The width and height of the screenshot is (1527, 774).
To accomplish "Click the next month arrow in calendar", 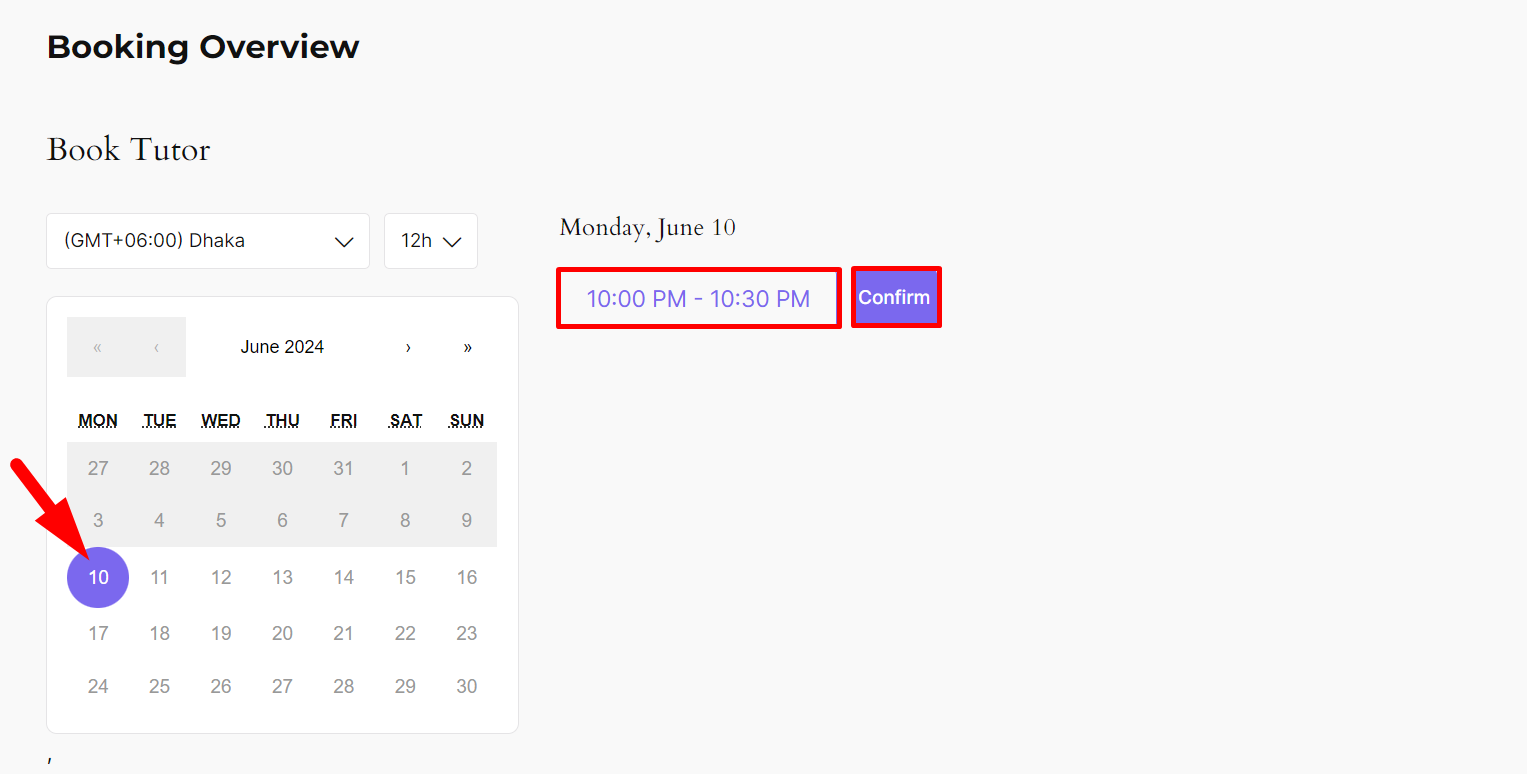I will click(x=408, y=347).
